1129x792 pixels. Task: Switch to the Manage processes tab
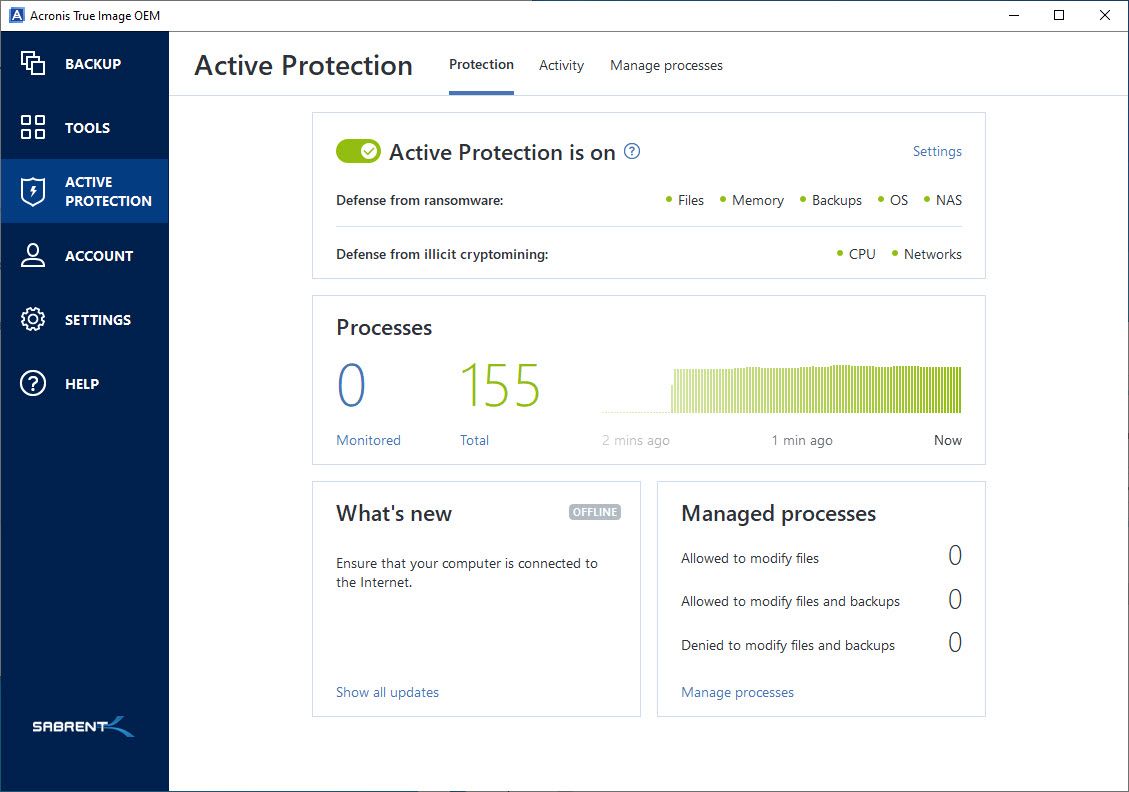[x=666, y=66]
